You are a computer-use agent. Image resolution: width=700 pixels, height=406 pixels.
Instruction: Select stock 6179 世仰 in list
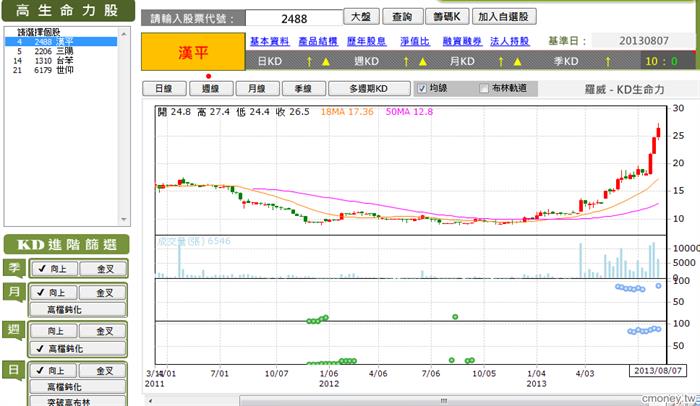pyautogui.click(x=61, y=70)
